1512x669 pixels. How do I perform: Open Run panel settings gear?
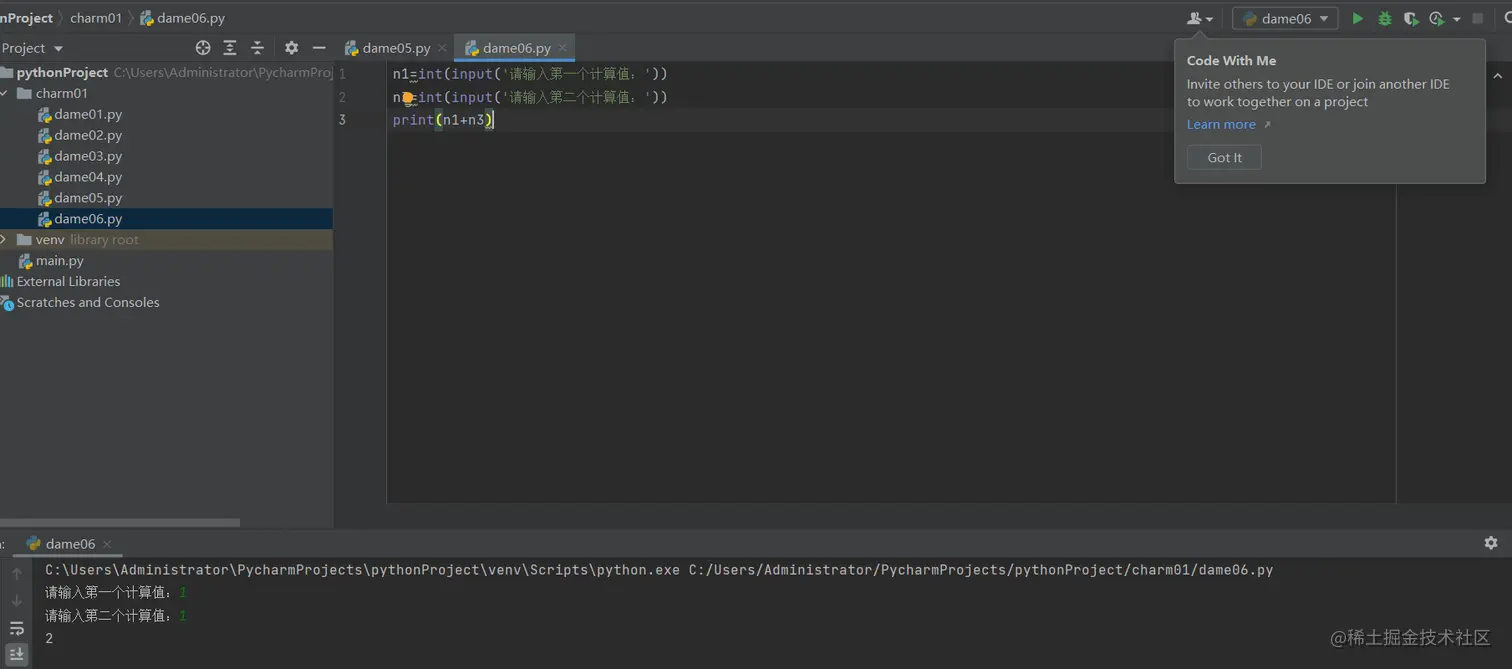click(x=1491, y=543)
